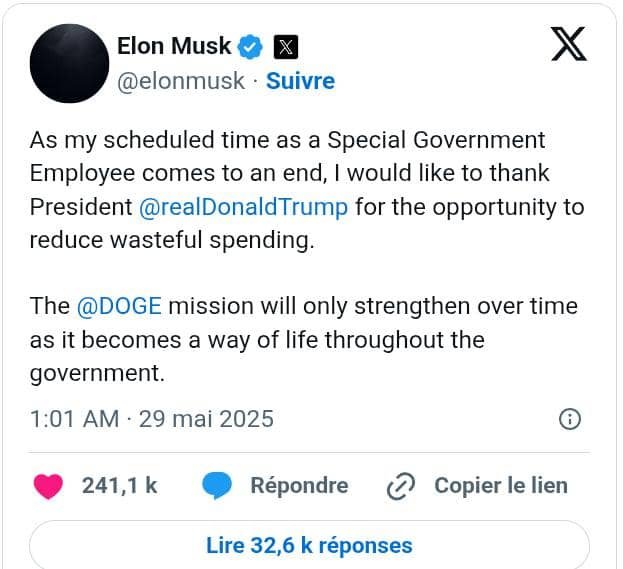Open the tweet info circle icon
623x569 pixels.
pos(570,418)
